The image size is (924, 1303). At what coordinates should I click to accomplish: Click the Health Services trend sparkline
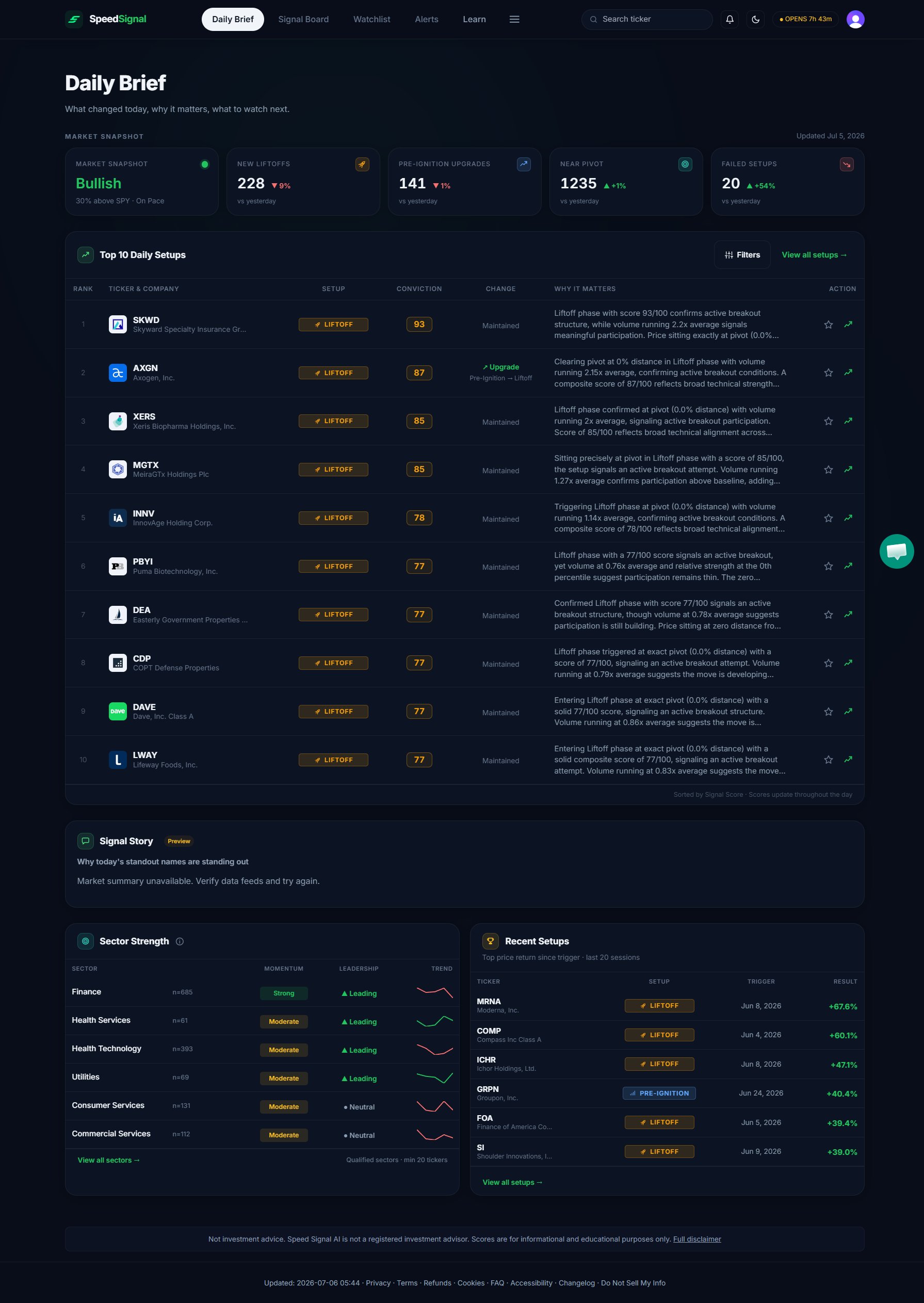pos(435,1021)
